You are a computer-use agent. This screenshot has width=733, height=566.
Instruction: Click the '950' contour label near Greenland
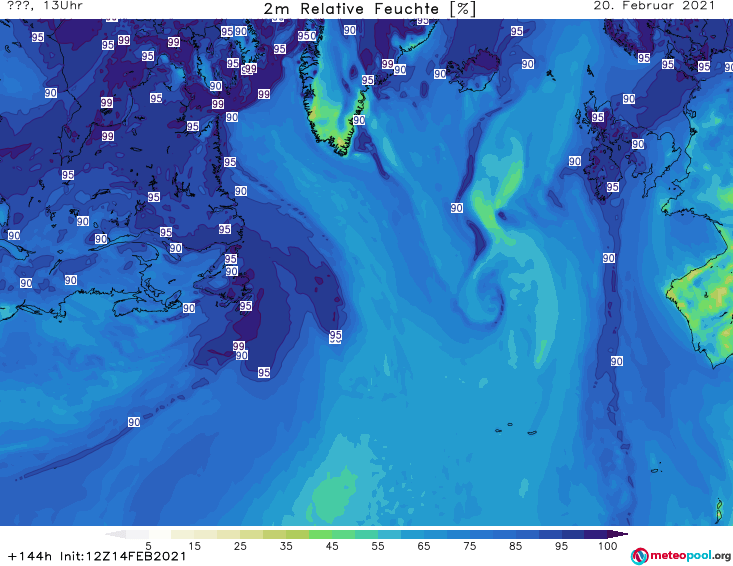307,36
